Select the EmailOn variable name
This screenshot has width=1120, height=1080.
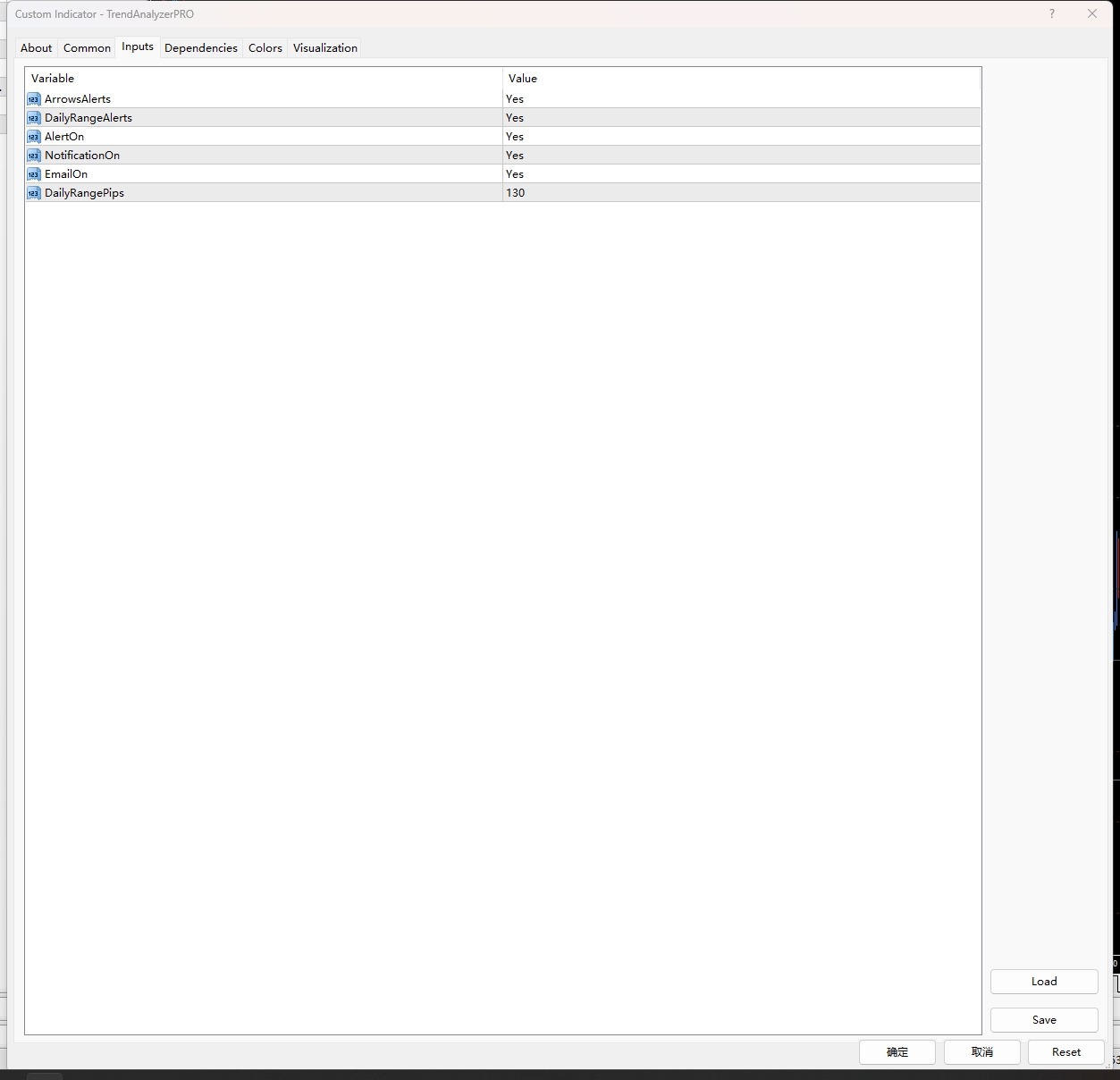(66, 174)
